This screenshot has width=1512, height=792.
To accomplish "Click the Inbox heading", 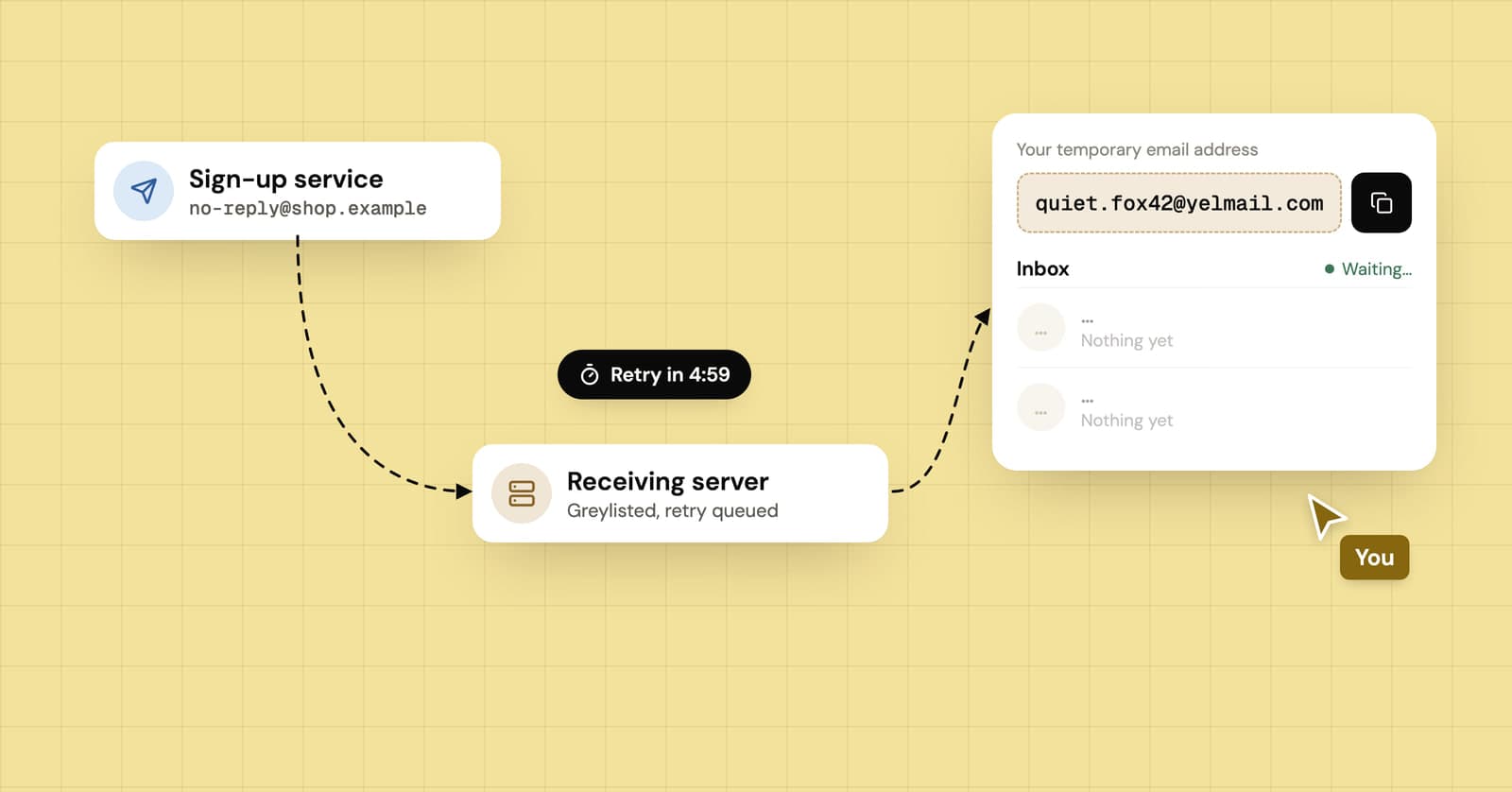I will coord(1042,268).
